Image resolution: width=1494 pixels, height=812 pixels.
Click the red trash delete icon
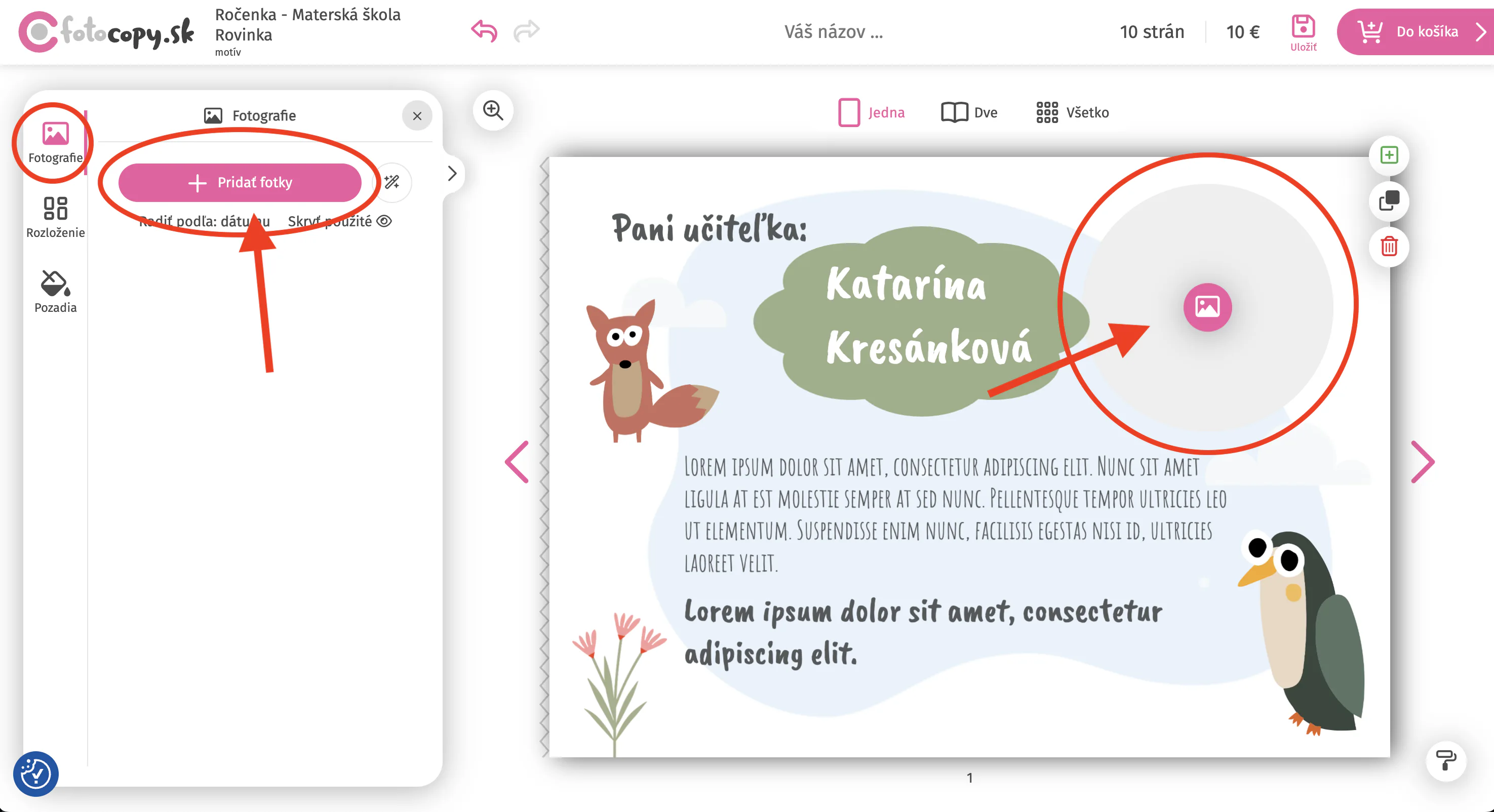pos(1389,247)
